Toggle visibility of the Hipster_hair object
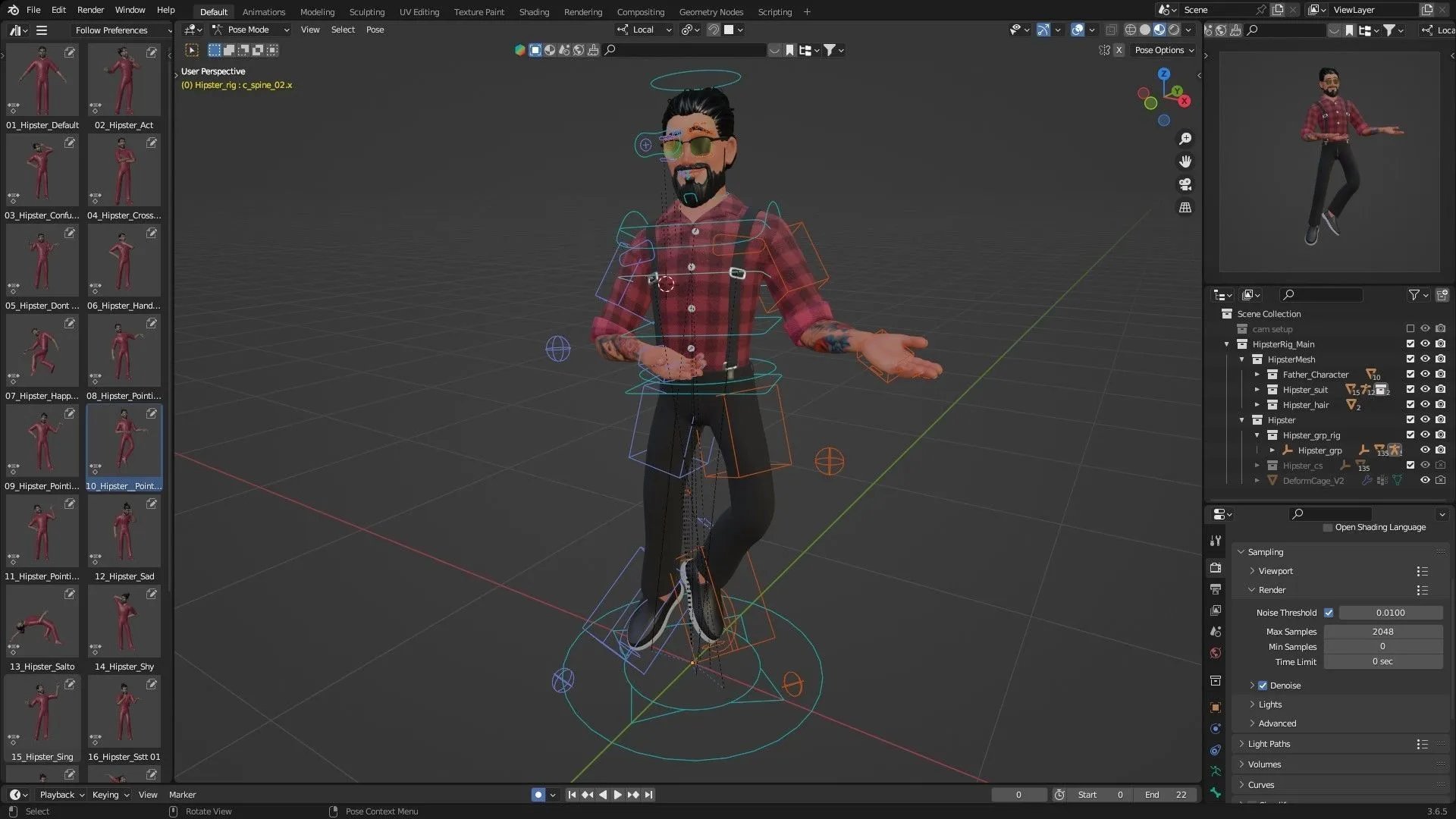1456x819 pixels. click(x=1425, y=404)
